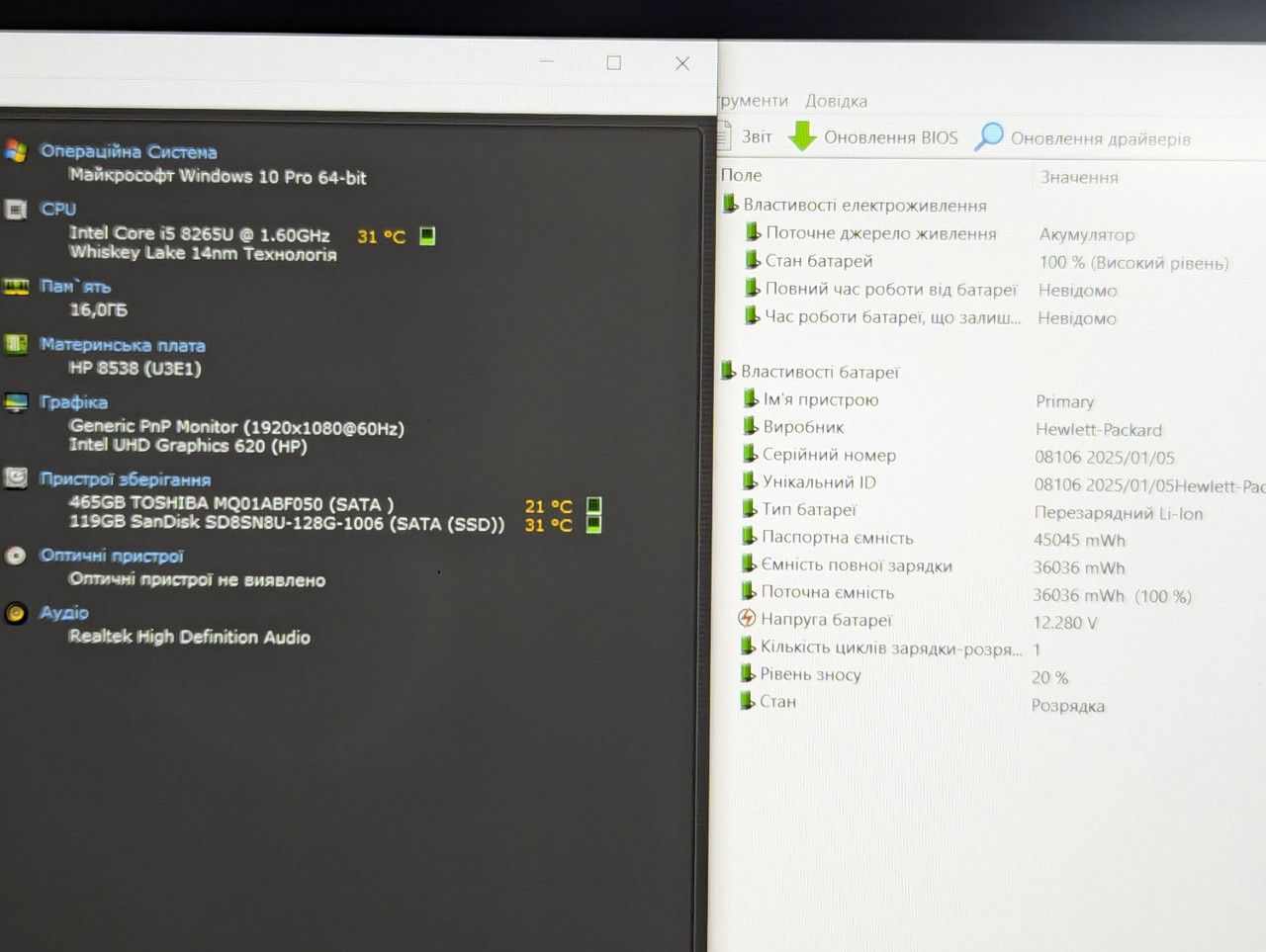Click the Аудіо speaker icon
This screenshot has height=952, width=1266.
16,613
